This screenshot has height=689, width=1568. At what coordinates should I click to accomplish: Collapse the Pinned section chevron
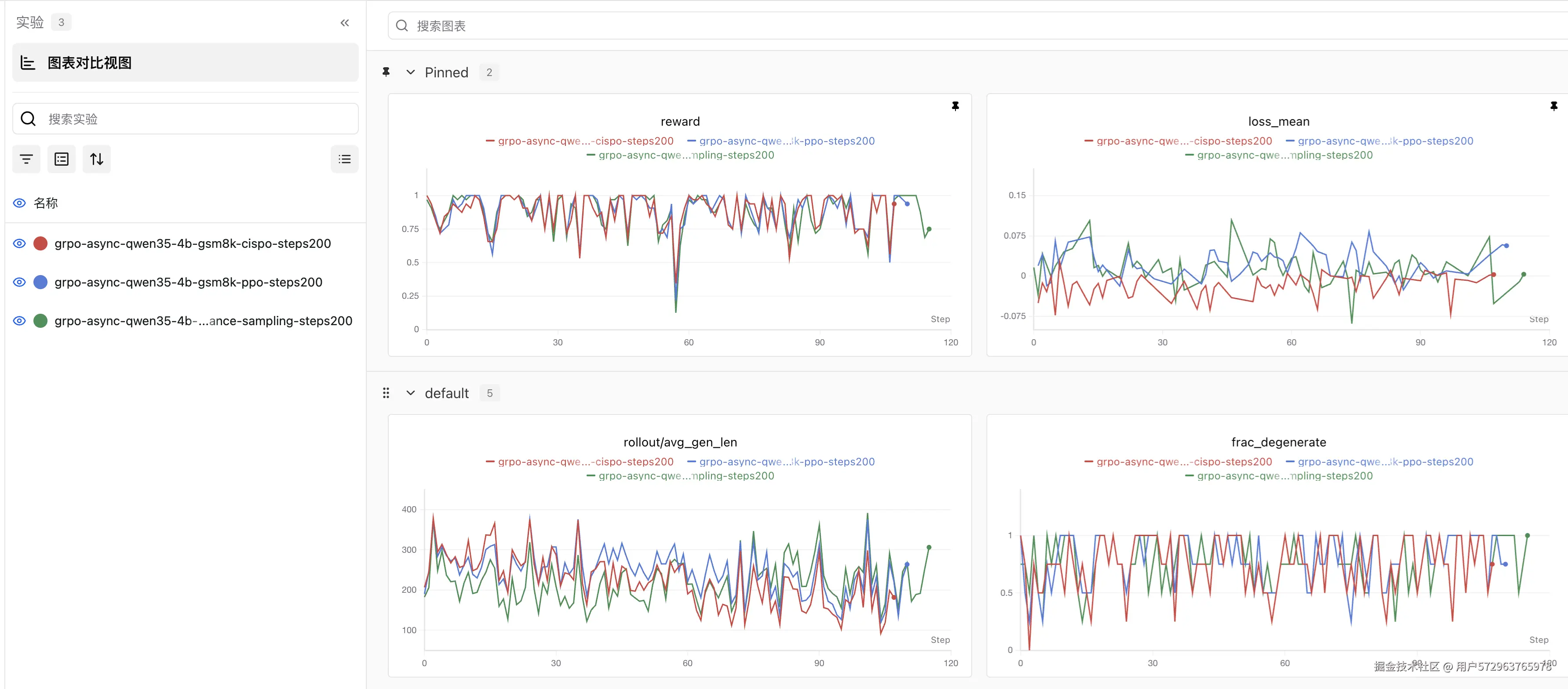(x=411, y=73)
